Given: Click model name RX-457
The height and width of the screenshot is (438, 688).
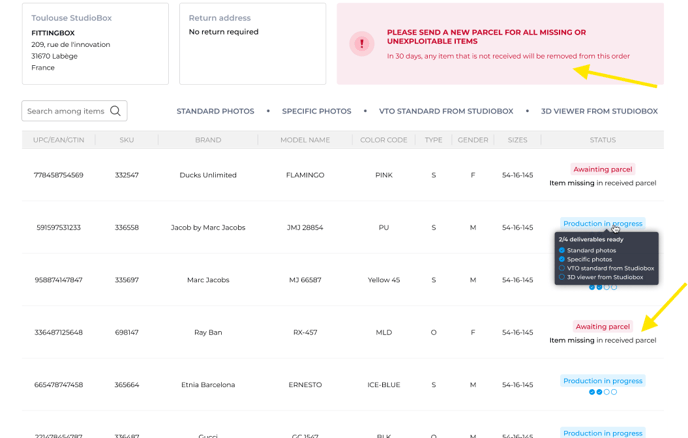Looking at the screenshot, I should click(305, 332).
